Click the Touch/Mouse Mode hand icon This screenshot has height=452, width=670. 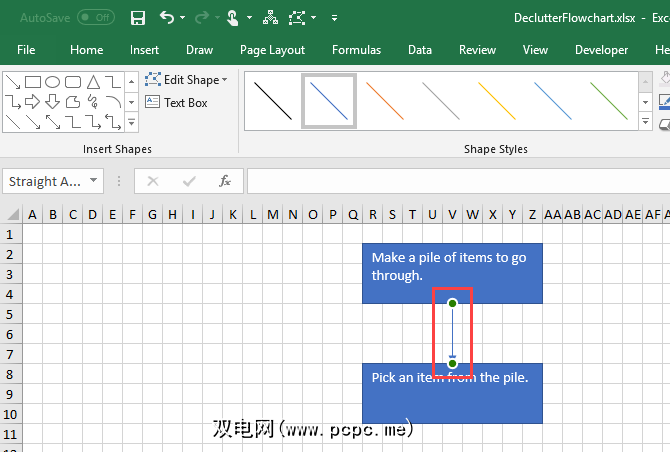[232, 18]
